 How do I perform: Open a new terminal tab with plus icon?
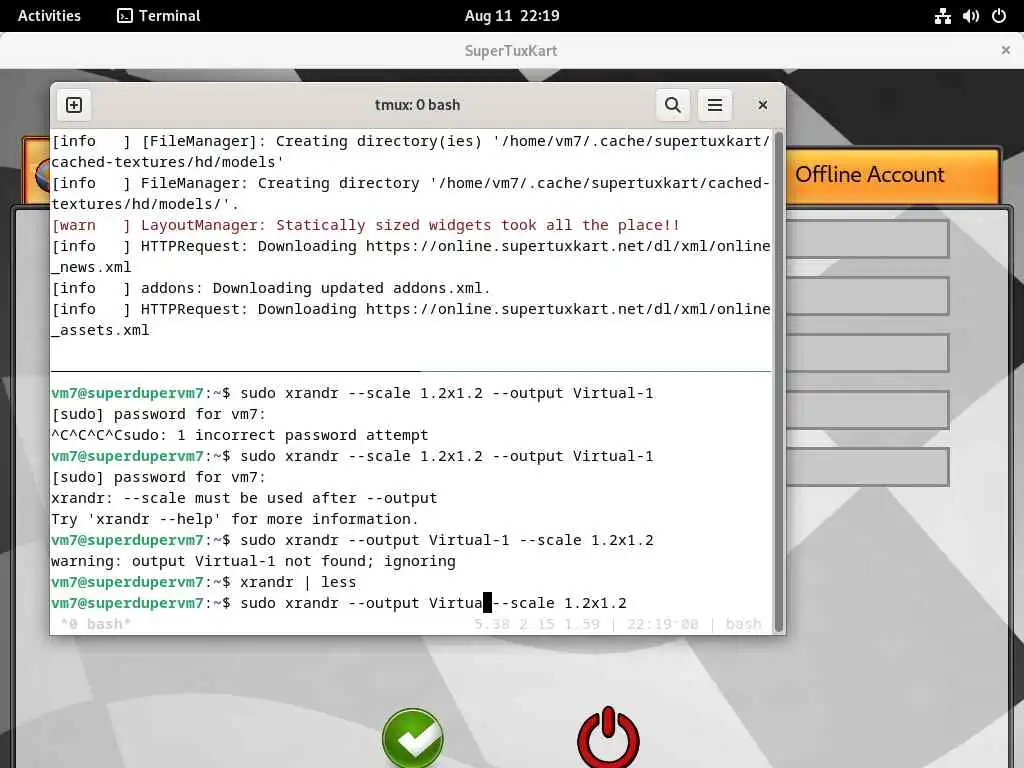pyautogui.click(x=74, y=105)
